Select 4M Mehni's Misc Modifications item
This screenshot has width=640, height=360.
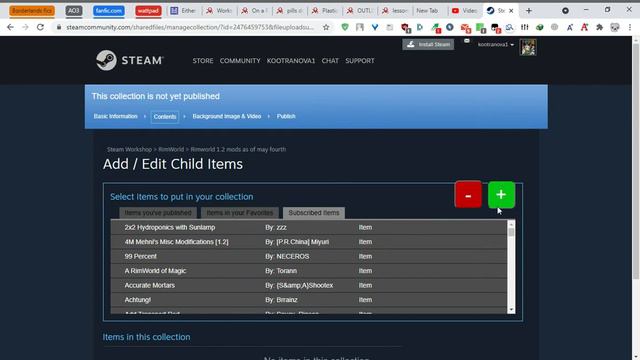(x=309, y=242)
